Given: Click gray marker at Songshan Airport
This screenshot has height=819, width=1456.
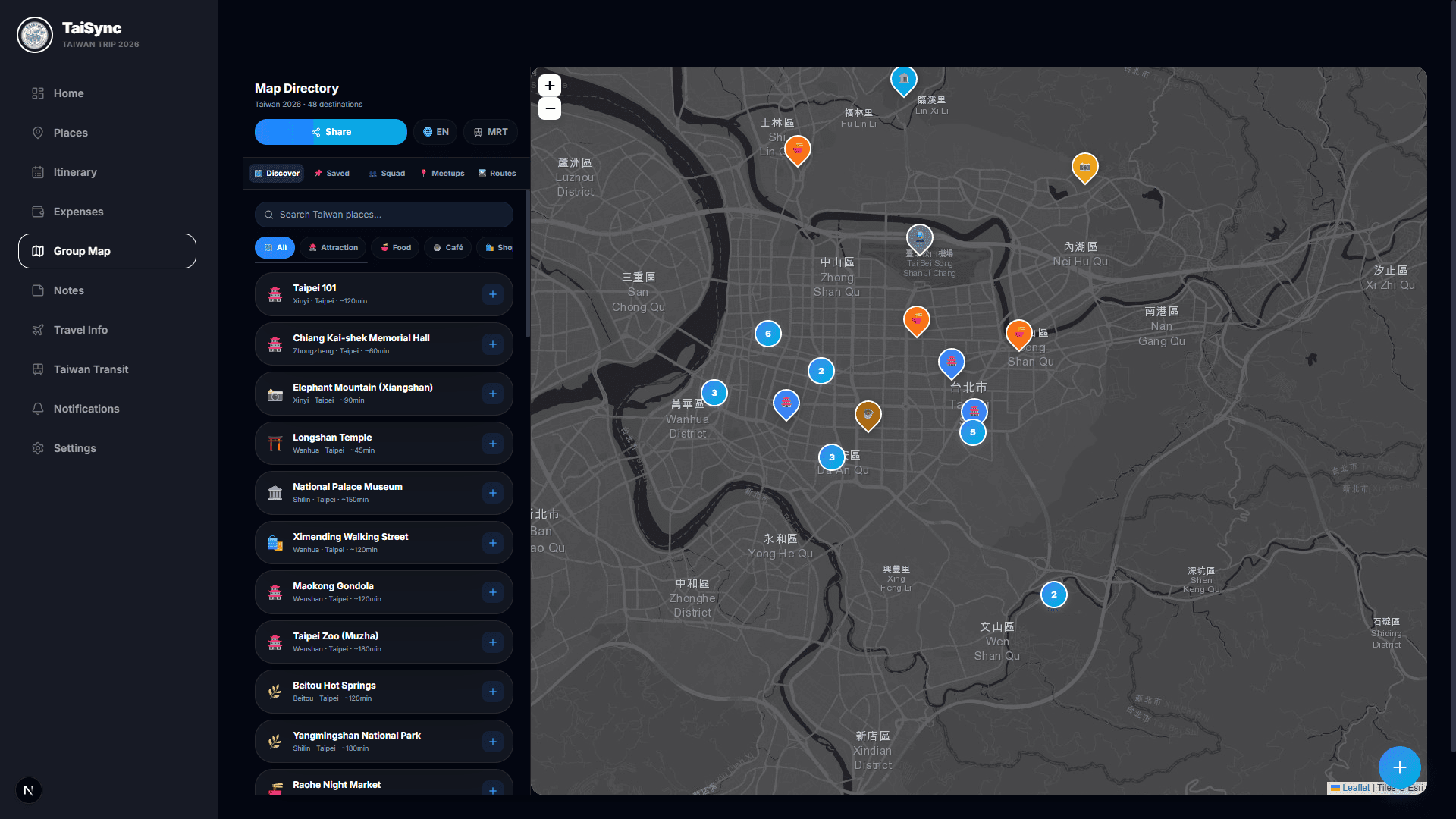Looking at the screenshot, I should tap(919, 238).
